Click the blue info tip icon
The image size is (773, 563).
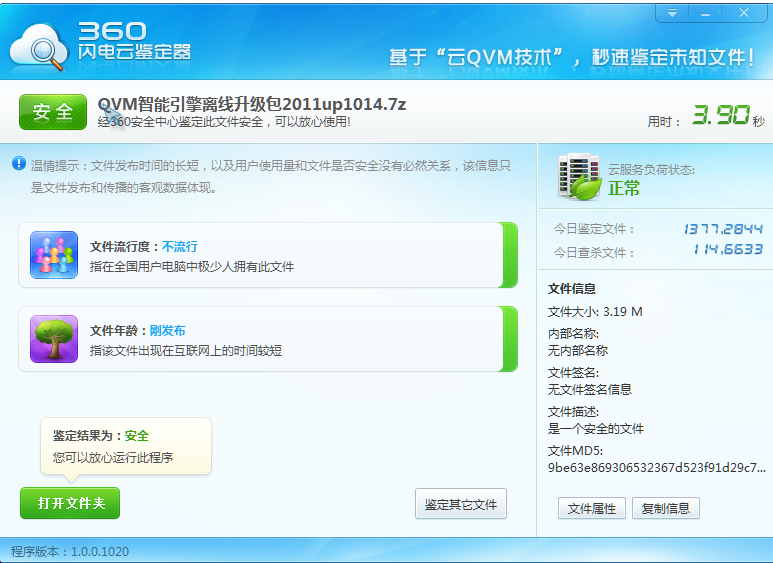click(x=19, y=163)
